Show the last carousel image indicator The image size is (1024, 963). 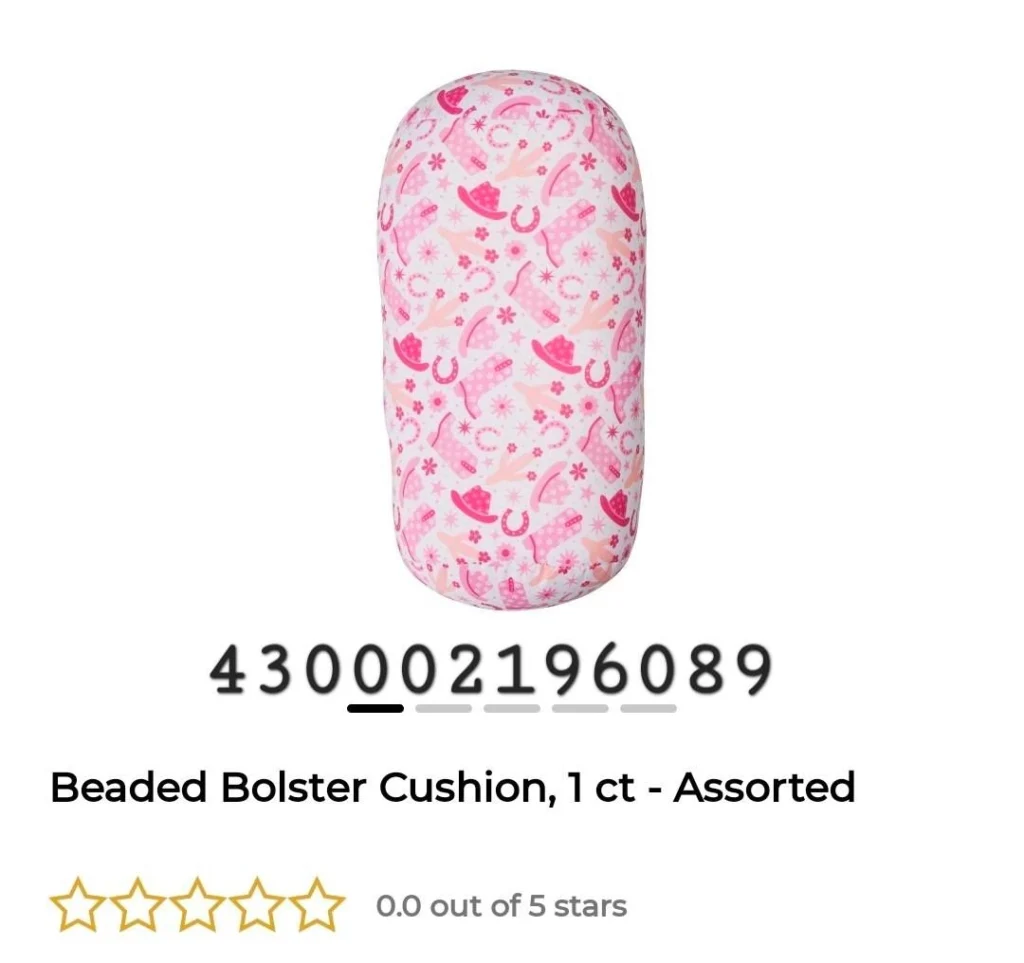648,708
